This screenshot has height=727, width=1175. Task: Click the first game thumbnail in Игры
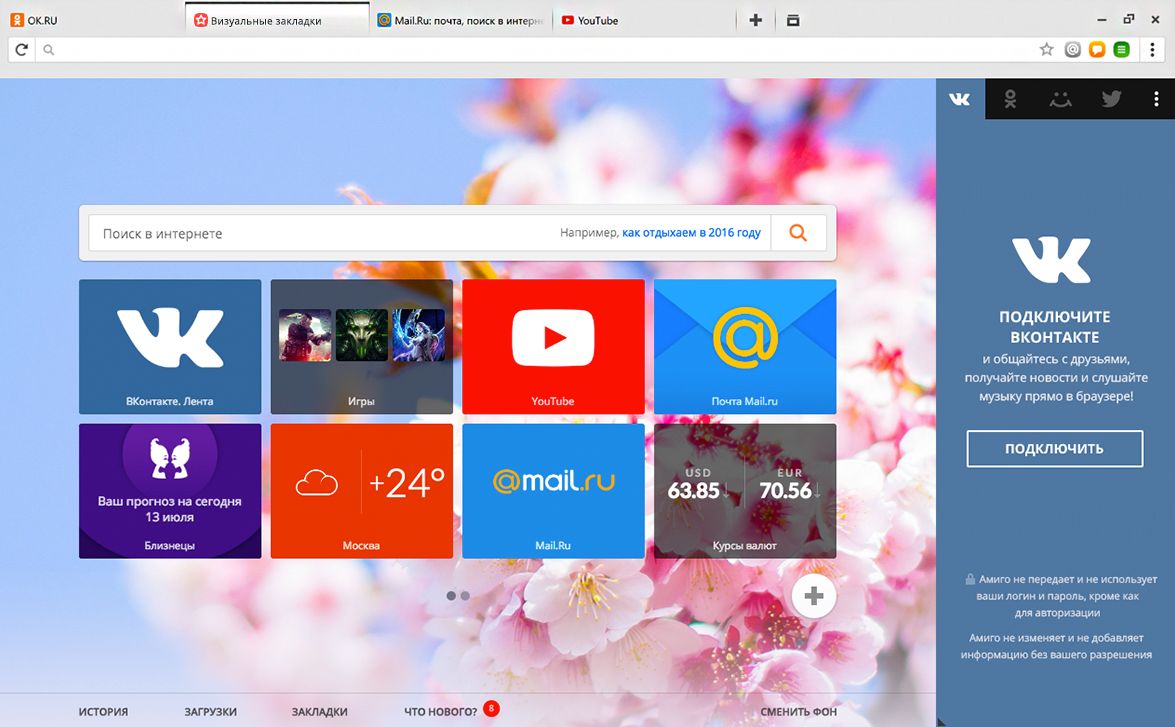tap(305, 335)
